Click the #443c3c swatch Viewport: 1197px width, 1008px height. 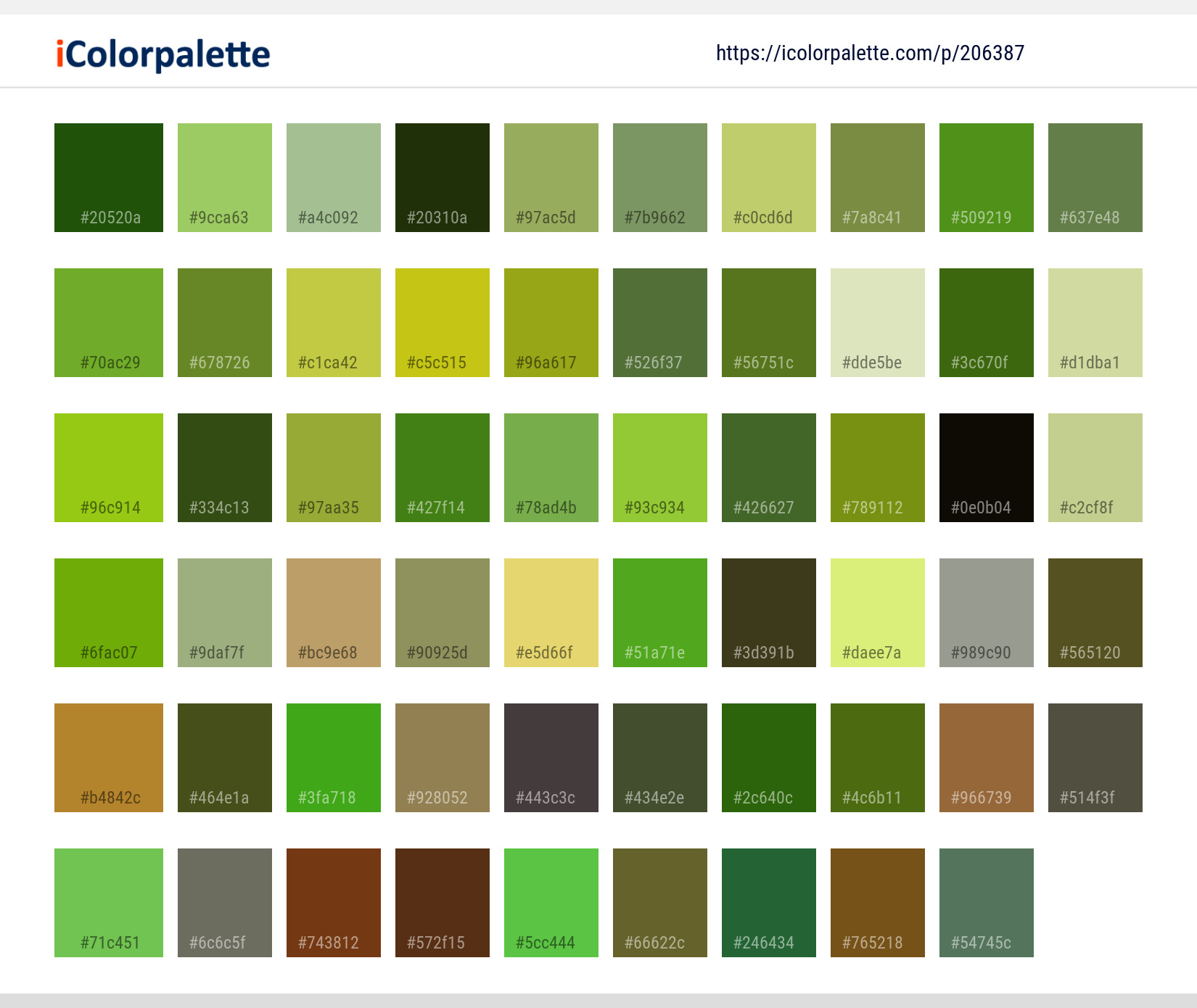point(551,758)
